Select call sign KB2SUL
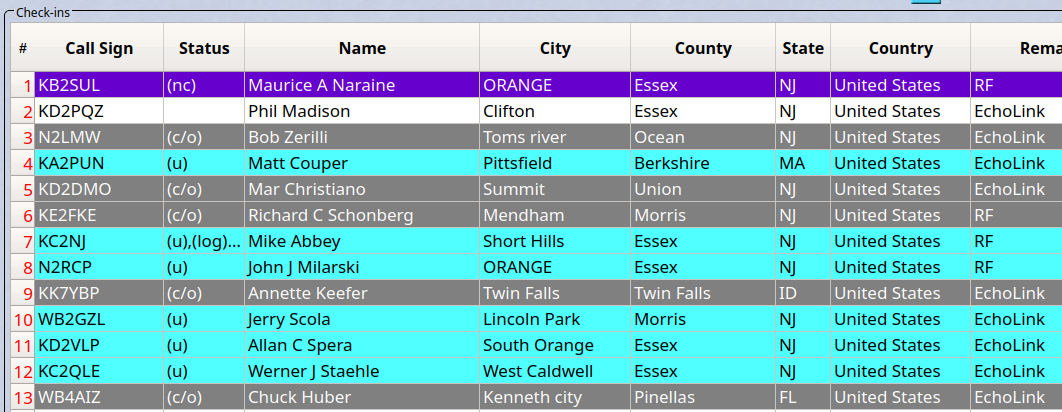 [x=99, y=85]
